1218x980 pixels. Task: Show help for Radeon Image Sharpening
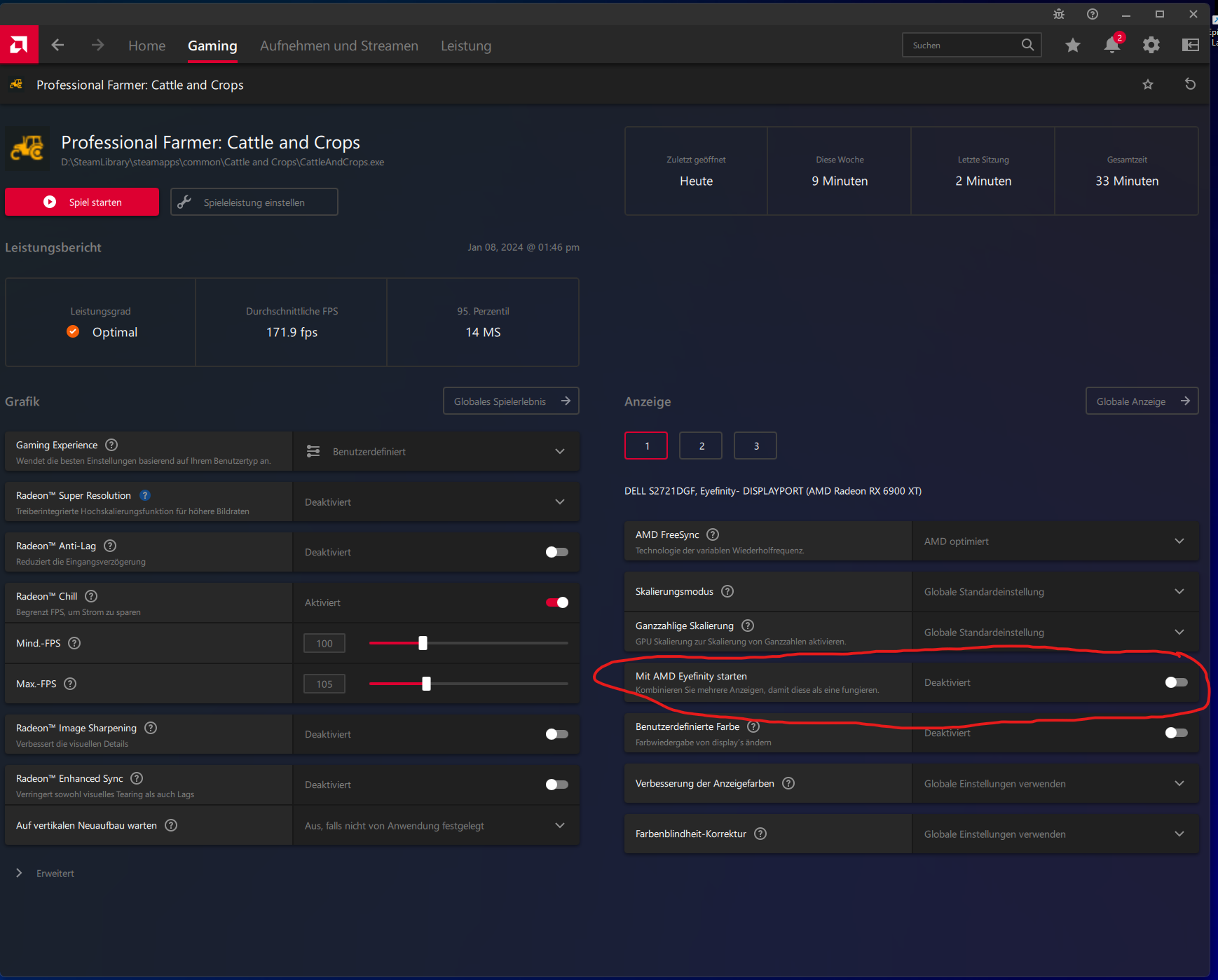(151, 728)
